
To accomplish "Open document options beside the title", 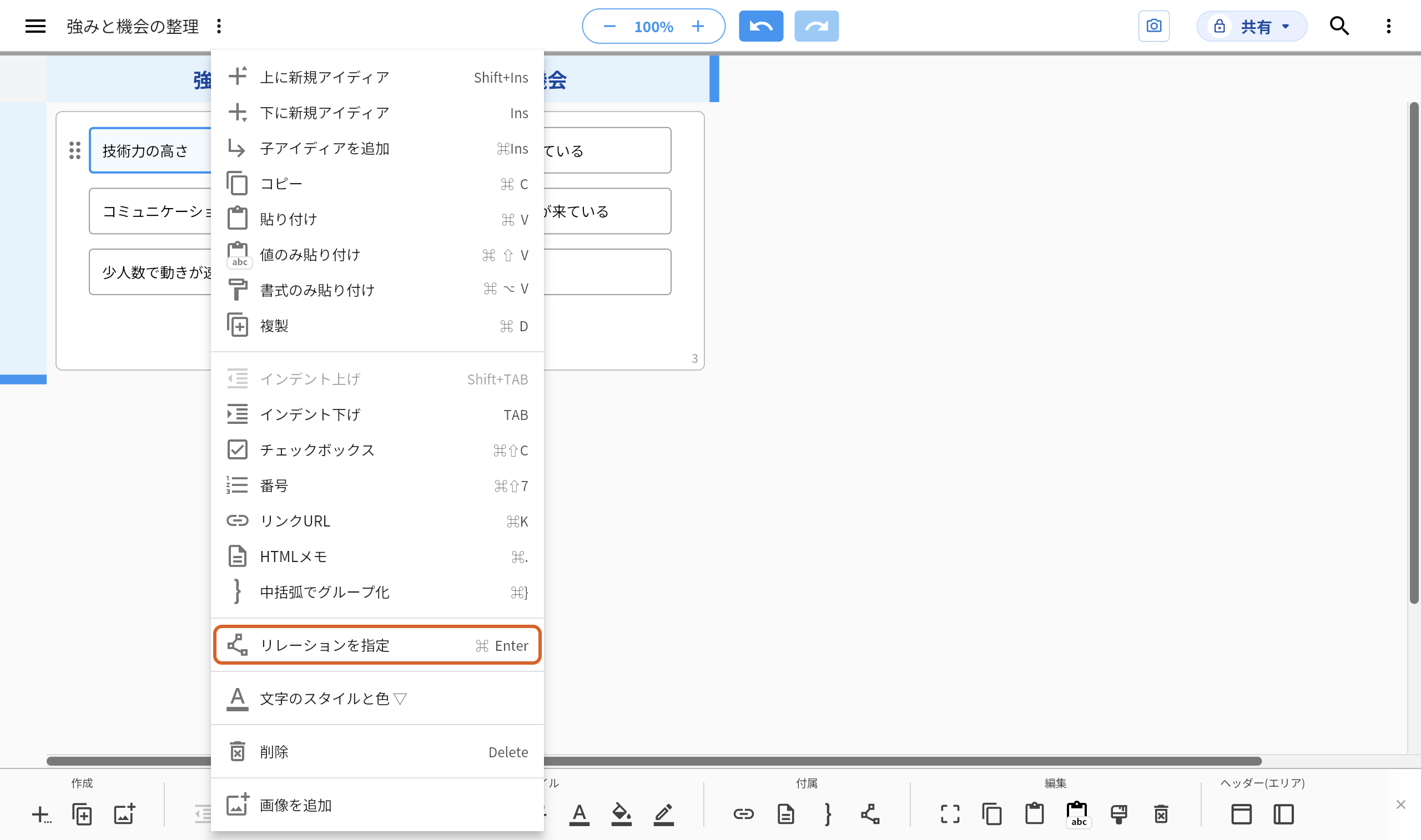I will [x=219, y=26].
